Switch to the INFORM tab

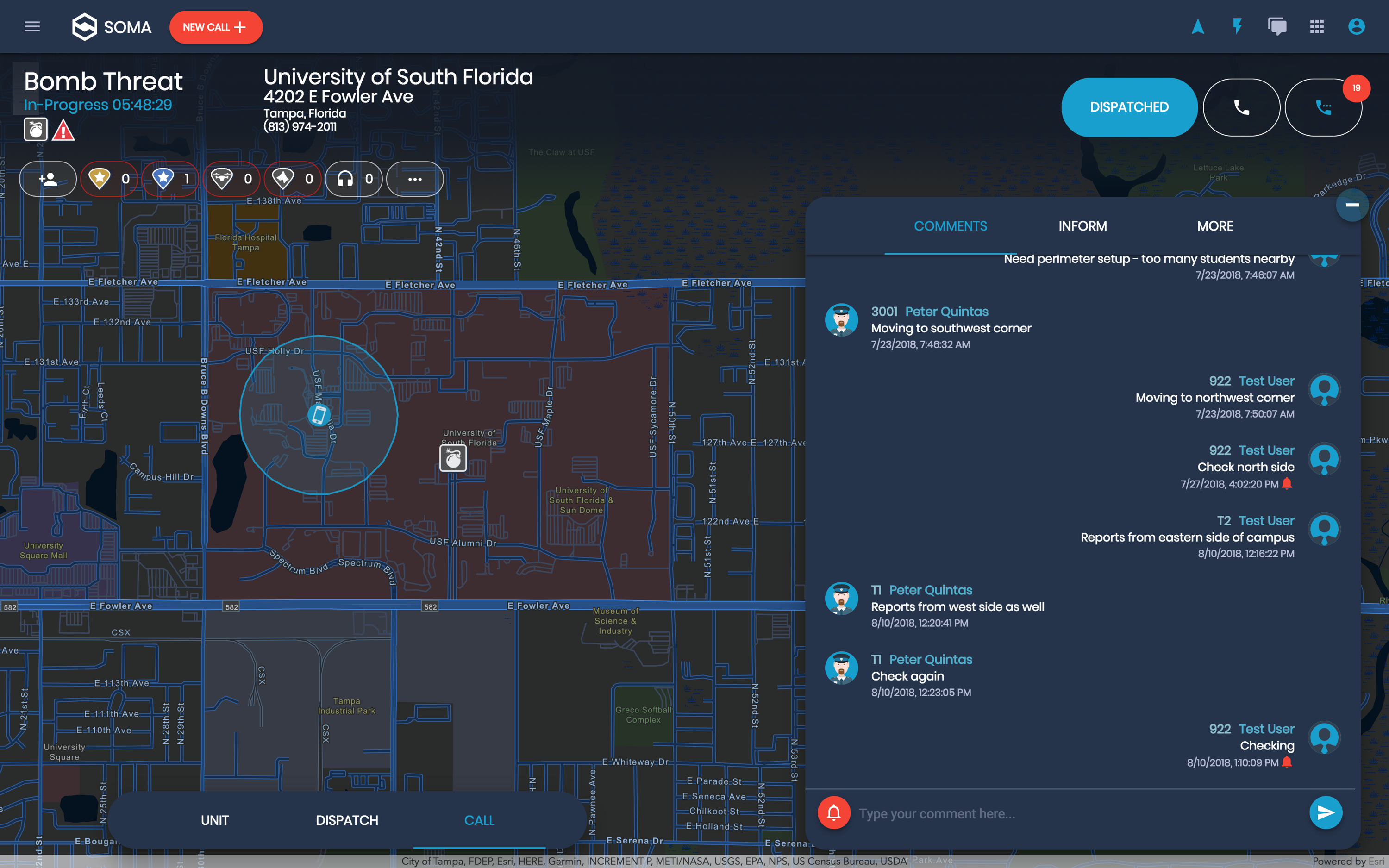(1082, 226)
